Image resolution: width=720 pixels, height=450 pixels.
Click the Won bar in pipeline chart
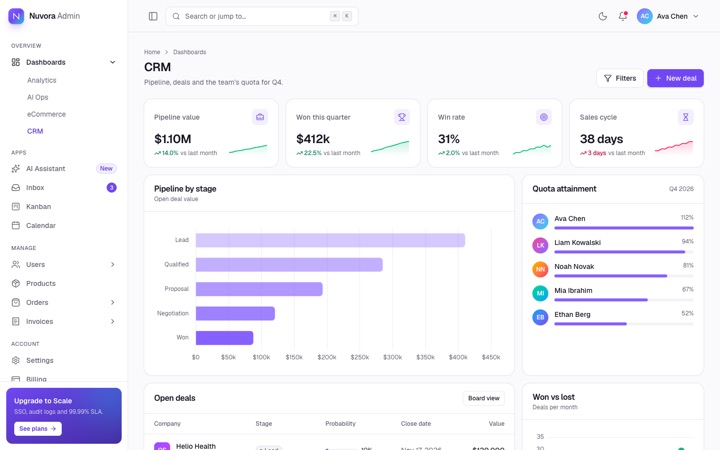pos(225,338)
